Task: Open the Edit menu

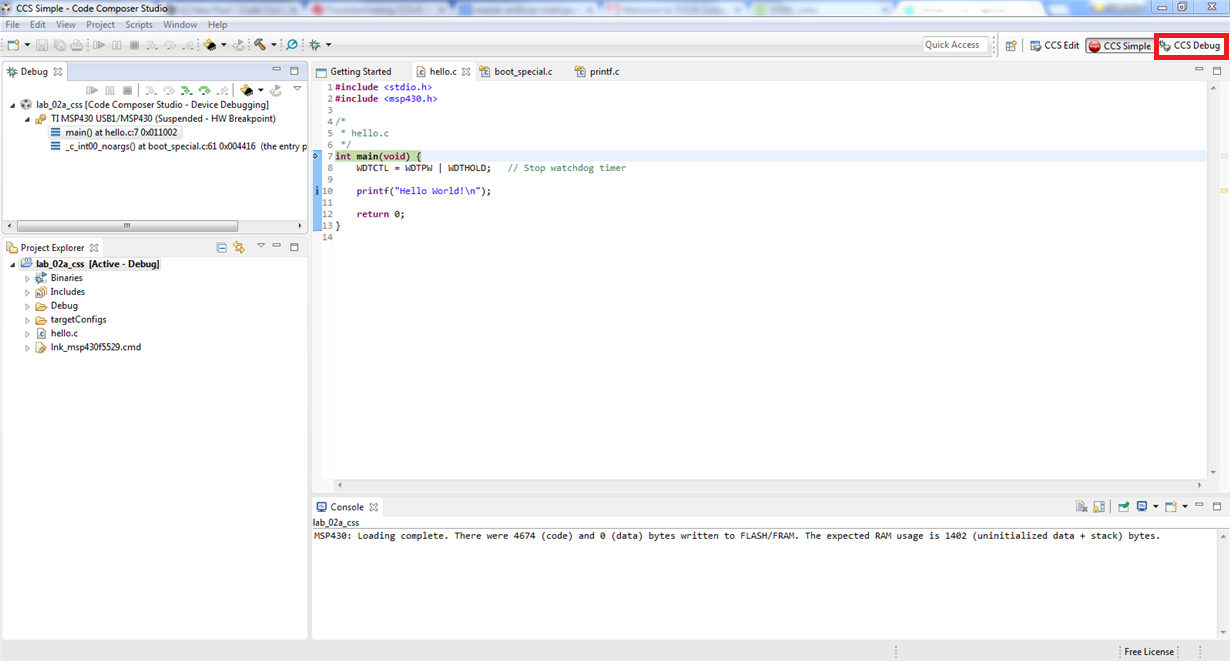Action: pyautogui.click(x=38, y=24)
